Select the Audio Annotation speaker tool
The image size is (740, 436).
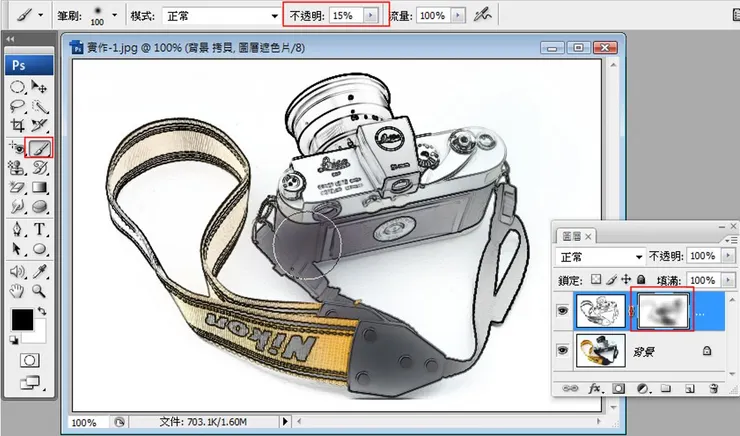pos(17,271)
